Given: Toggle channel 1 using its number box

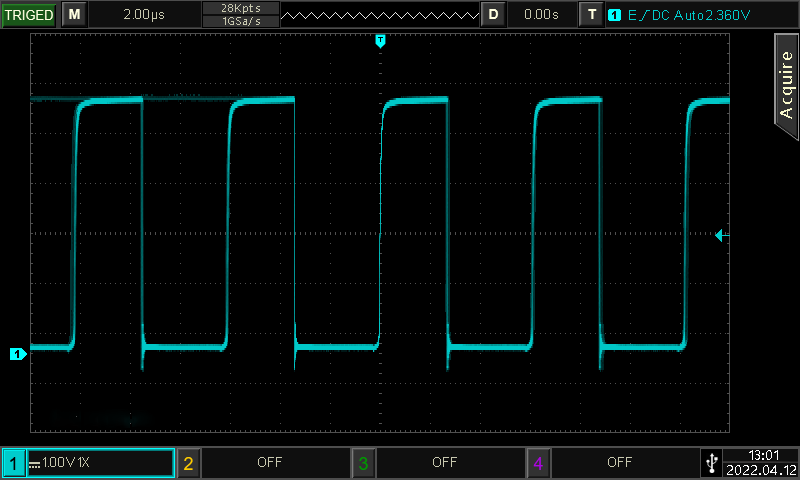Looking at the screenshot, I should 13,463.
